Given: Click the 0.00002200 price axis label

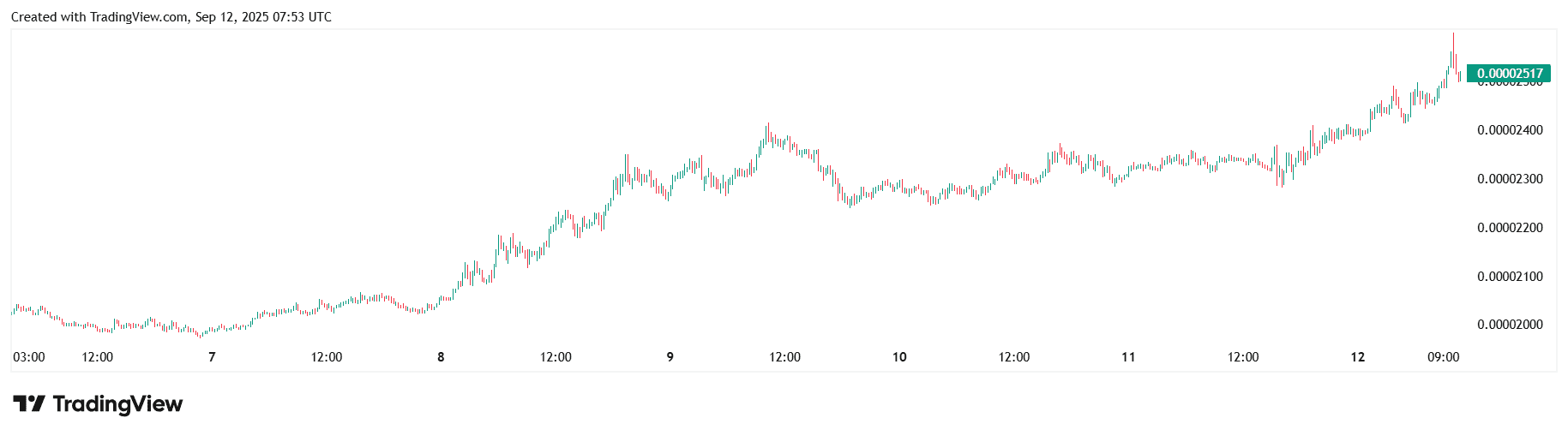Looking at the screenshot, I should (x=1510, y=228).
